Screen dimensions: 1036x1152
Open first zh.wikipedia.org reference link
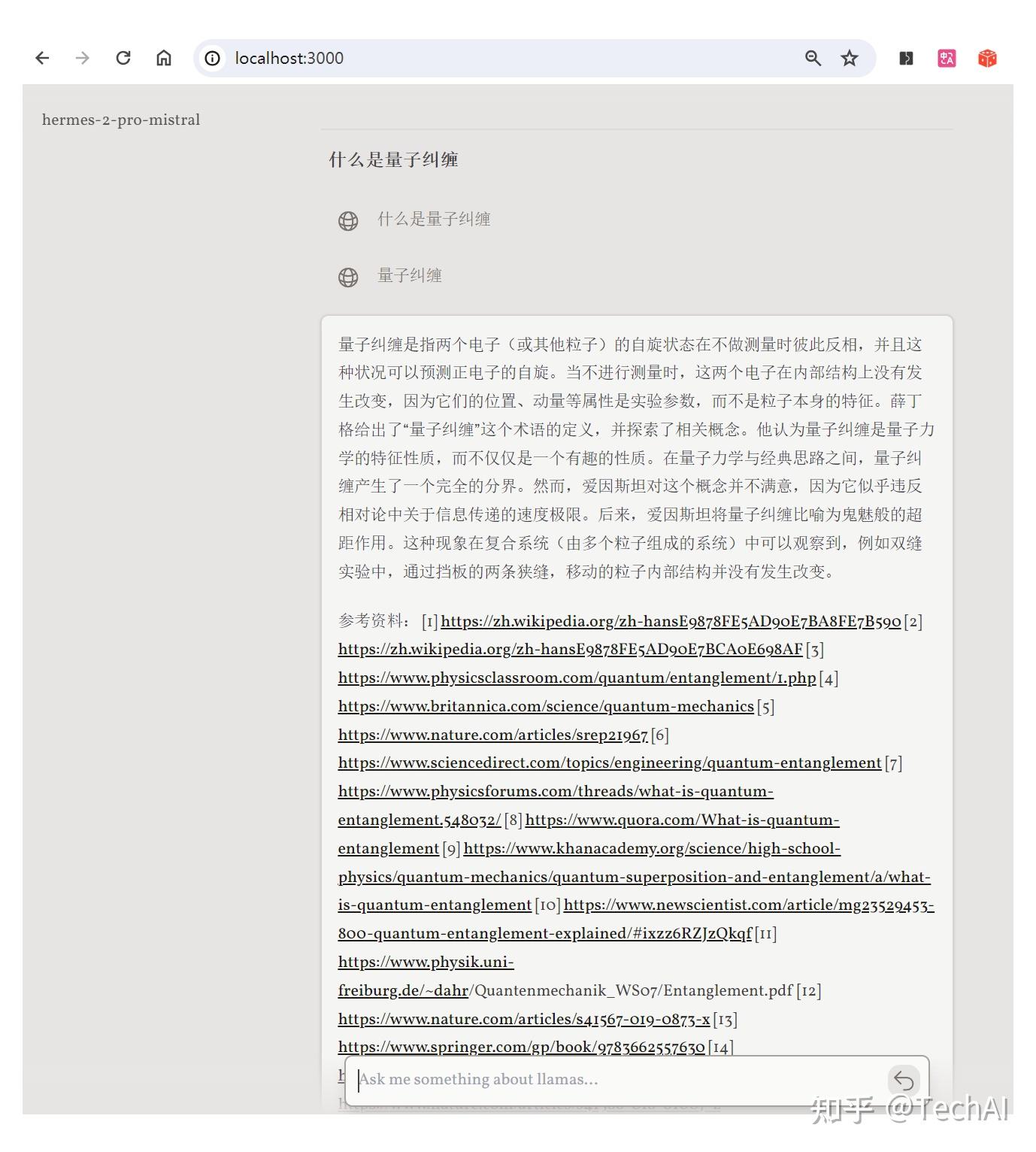click(671, 621)
